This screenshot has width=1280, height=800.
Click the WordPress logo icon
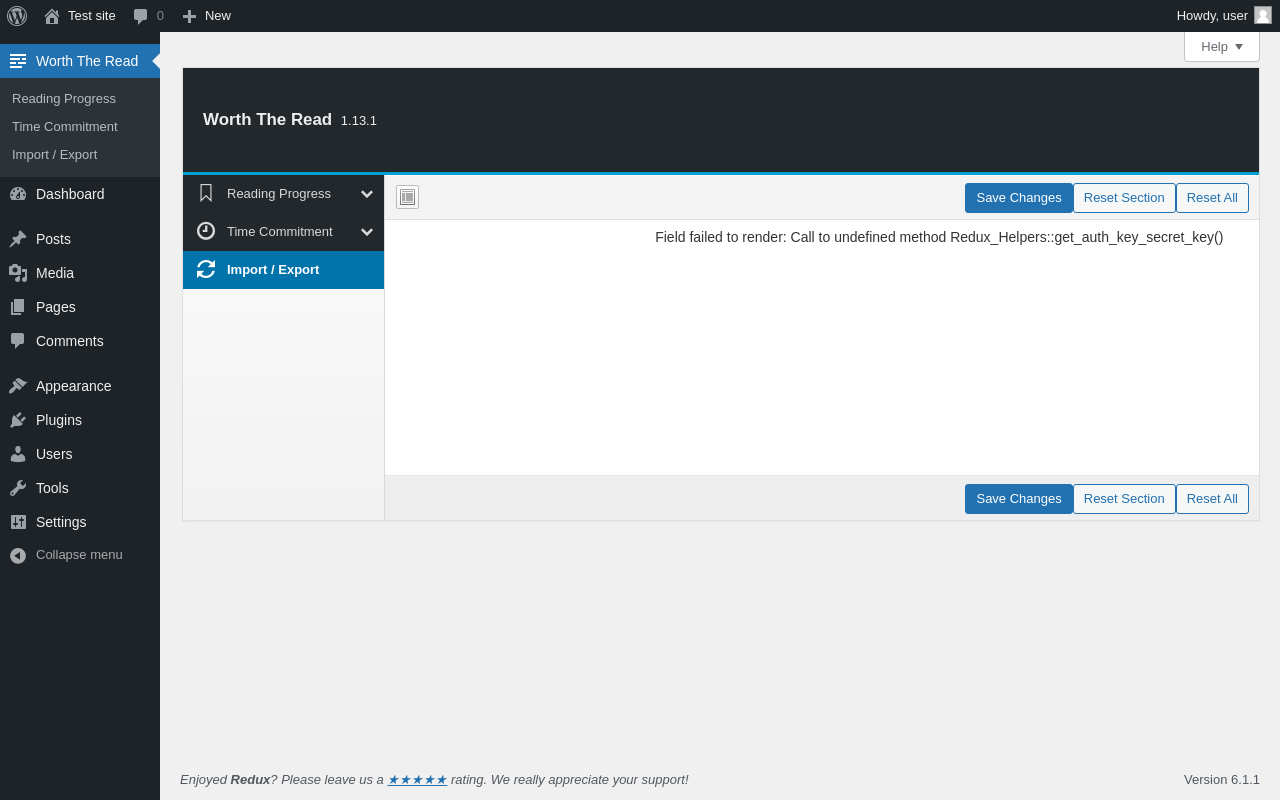coord(17,16)
